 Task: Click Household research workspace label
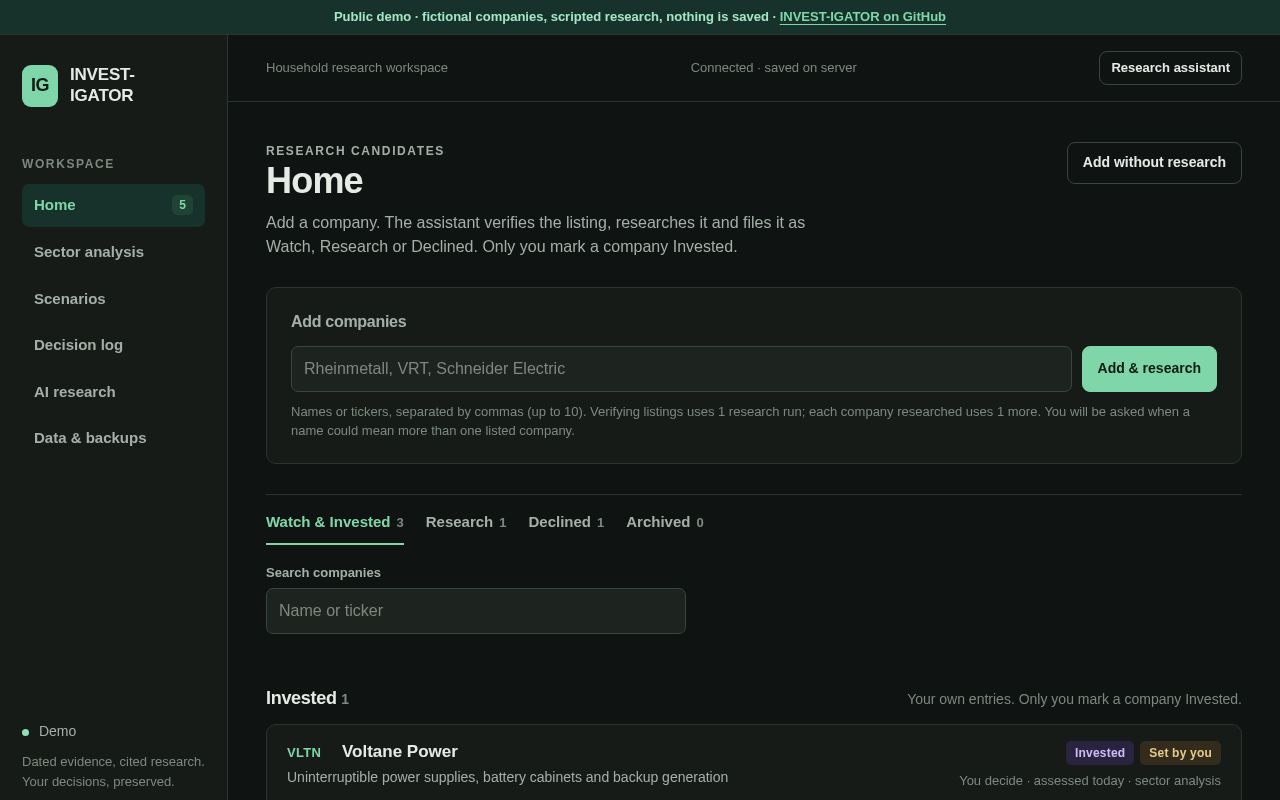pyautogui.click(x=357, y=68)
